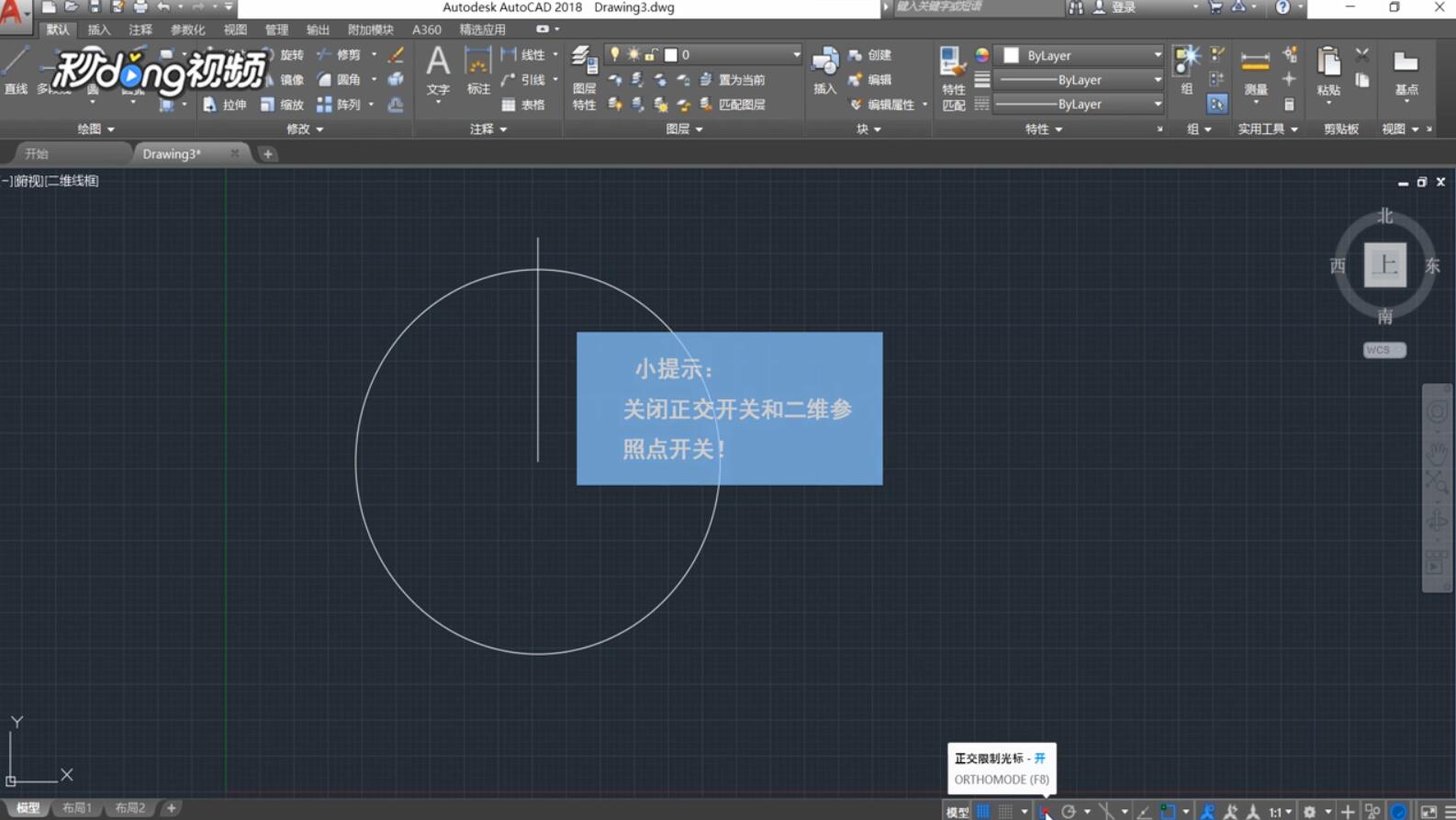Click the object color wheel icon
This screenshot has width=1456, height=820.
pyautogui.click(x=982, y=55)
